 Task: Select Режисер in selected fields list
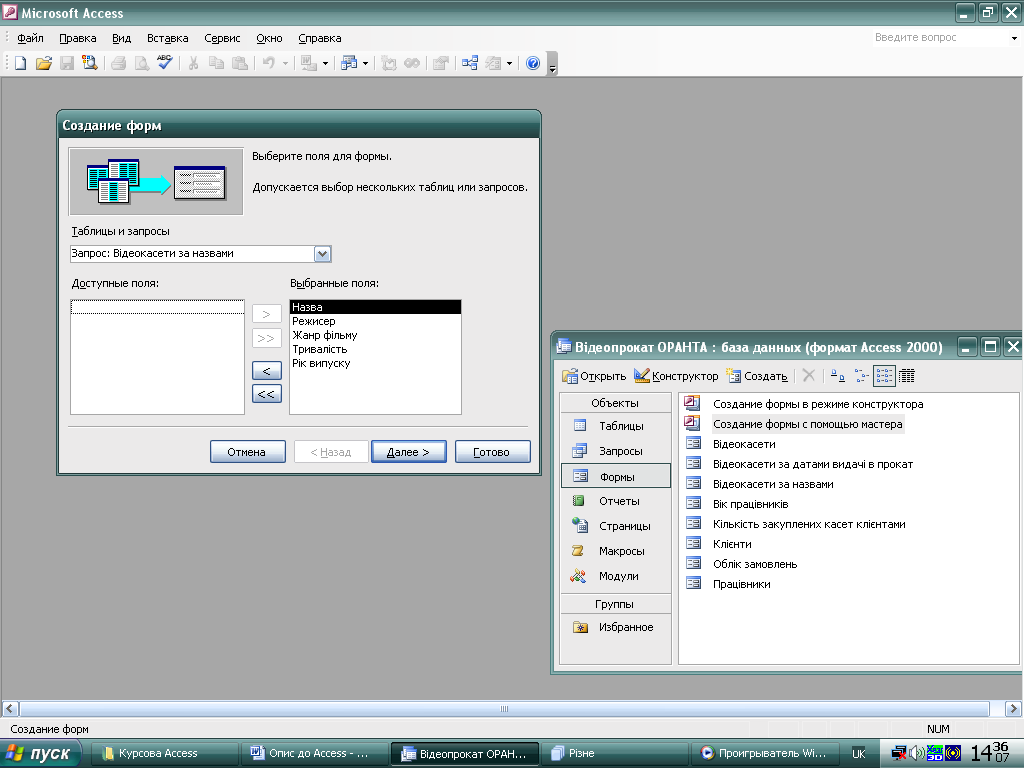pos(376,321)
